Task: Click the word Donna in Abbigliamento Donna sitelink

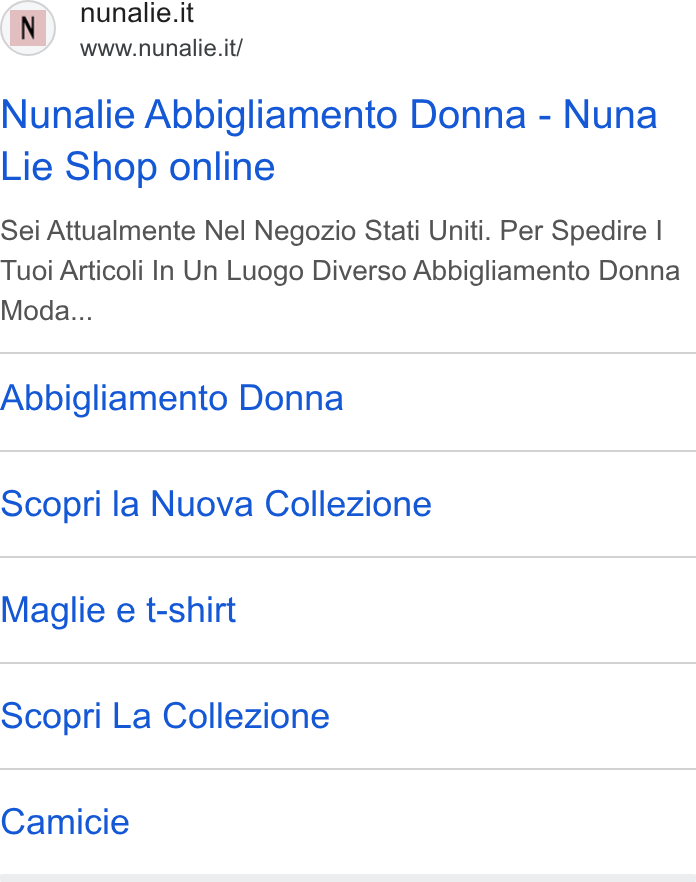Action: (x=291, y=398)
